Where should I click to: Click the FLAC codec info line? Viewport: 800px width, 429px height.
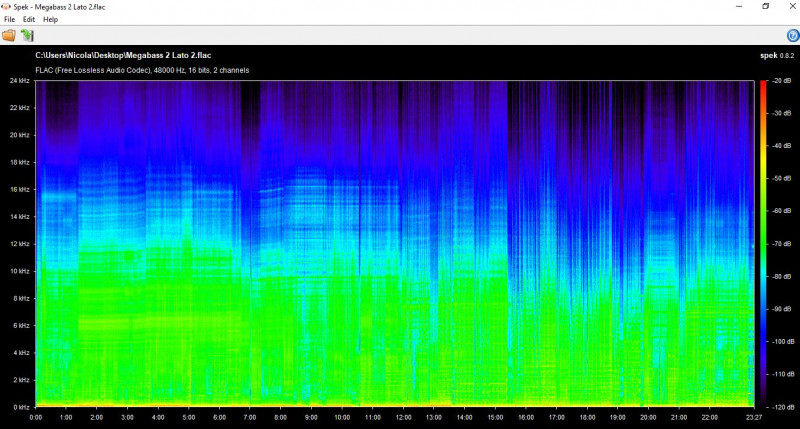pyautogui.click(x=142, y=70)
